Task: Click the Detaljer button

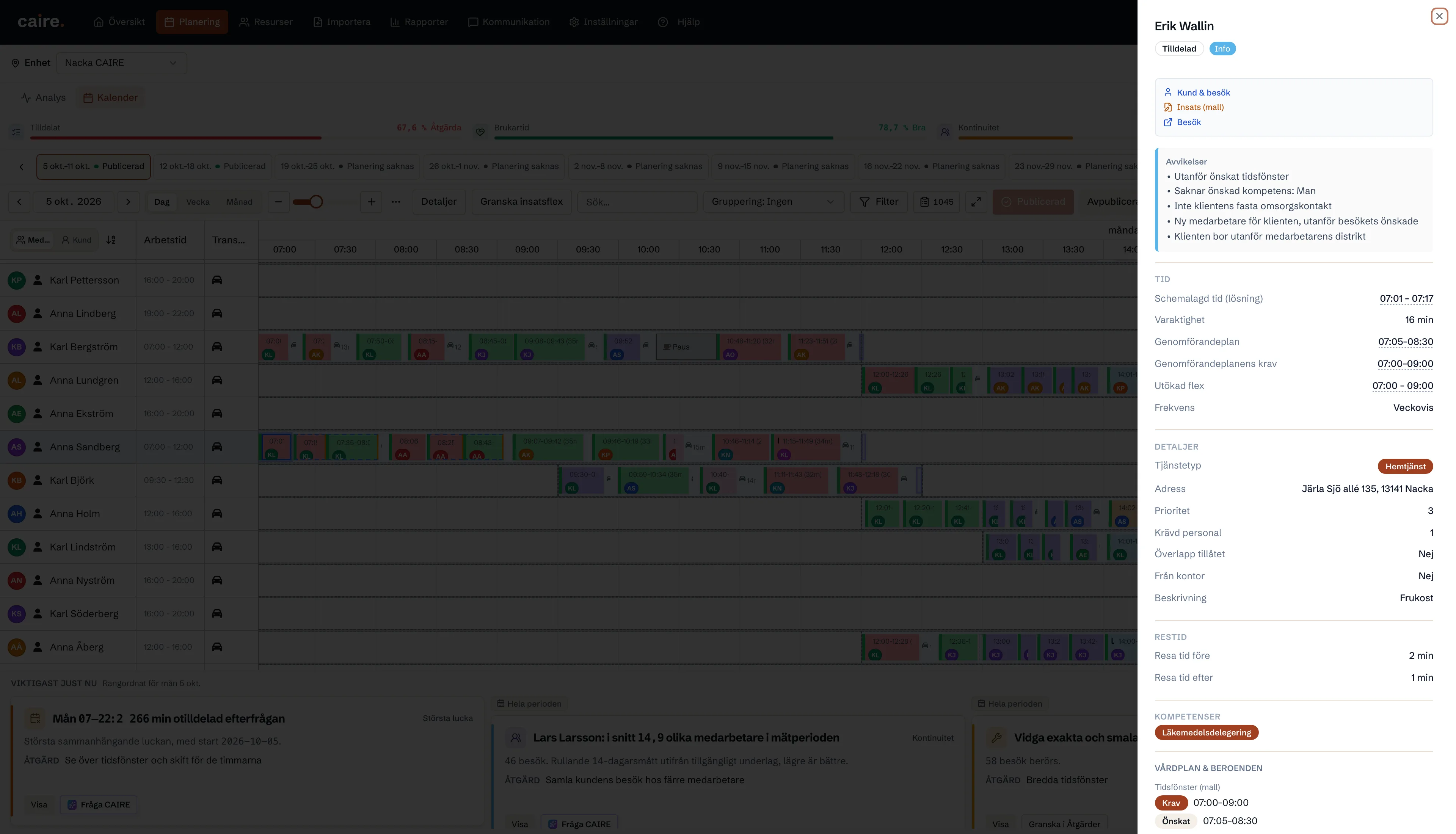Action: [x=439, y=202]
